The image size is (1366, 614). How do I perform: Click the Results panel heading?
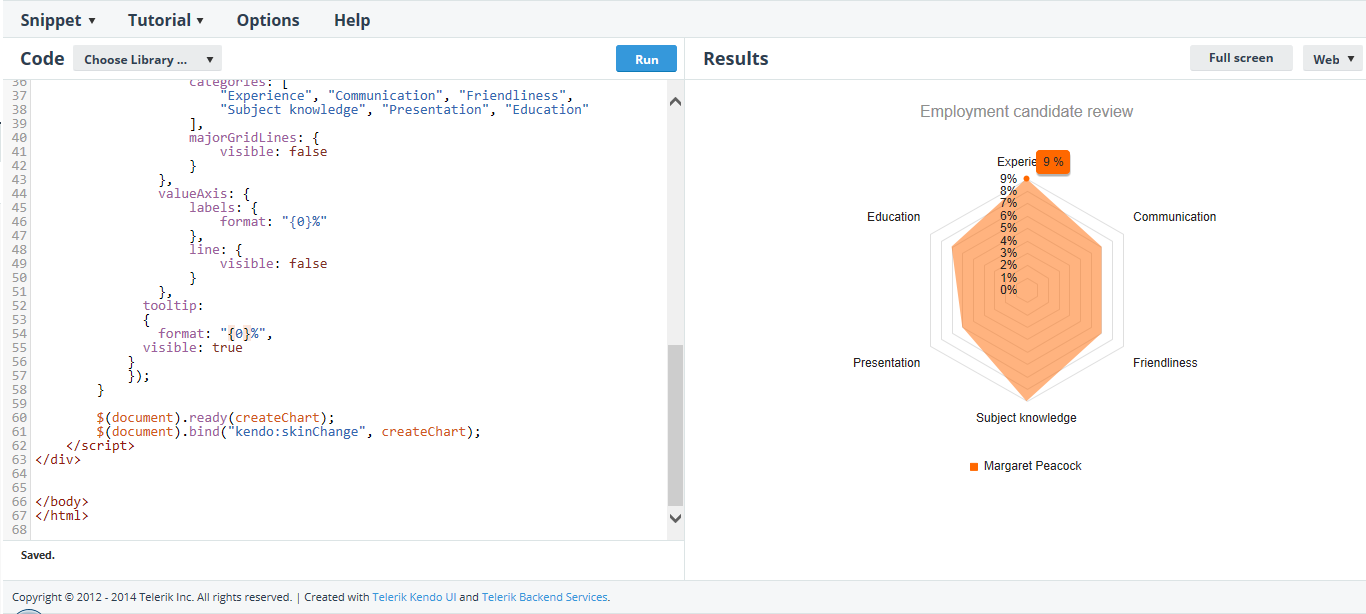click(736, 59)
